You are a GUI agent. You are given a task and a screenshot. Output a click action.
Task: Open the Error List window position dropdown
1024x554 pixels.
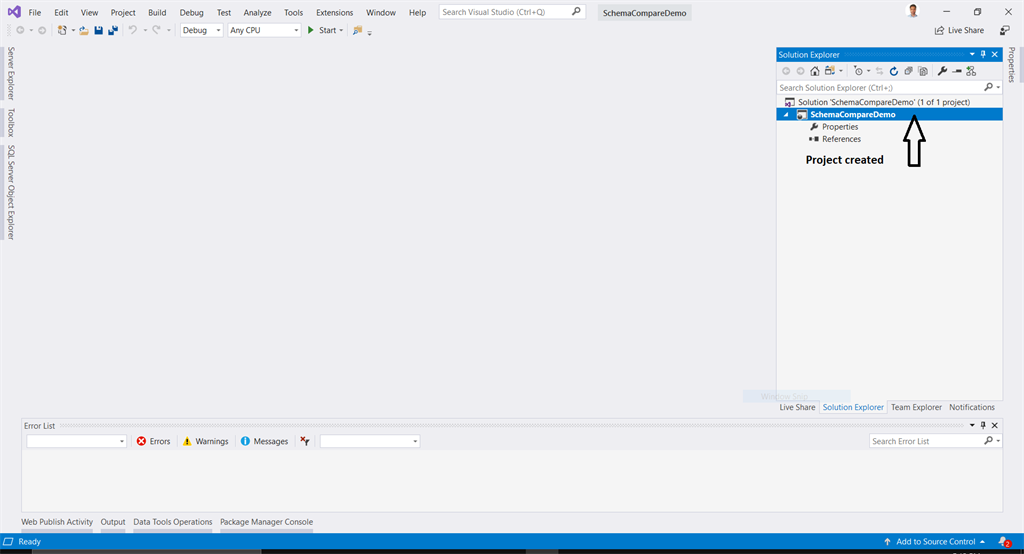972,425
